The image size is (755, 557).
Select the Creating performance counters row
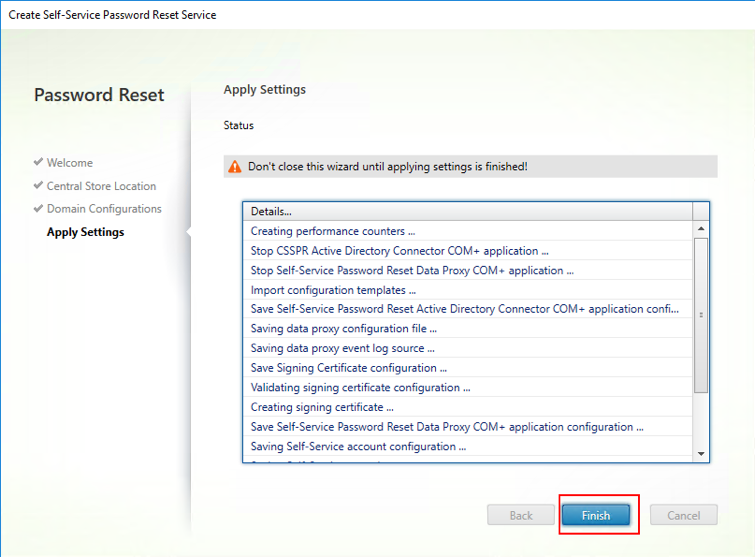click(x=333, y=231)
